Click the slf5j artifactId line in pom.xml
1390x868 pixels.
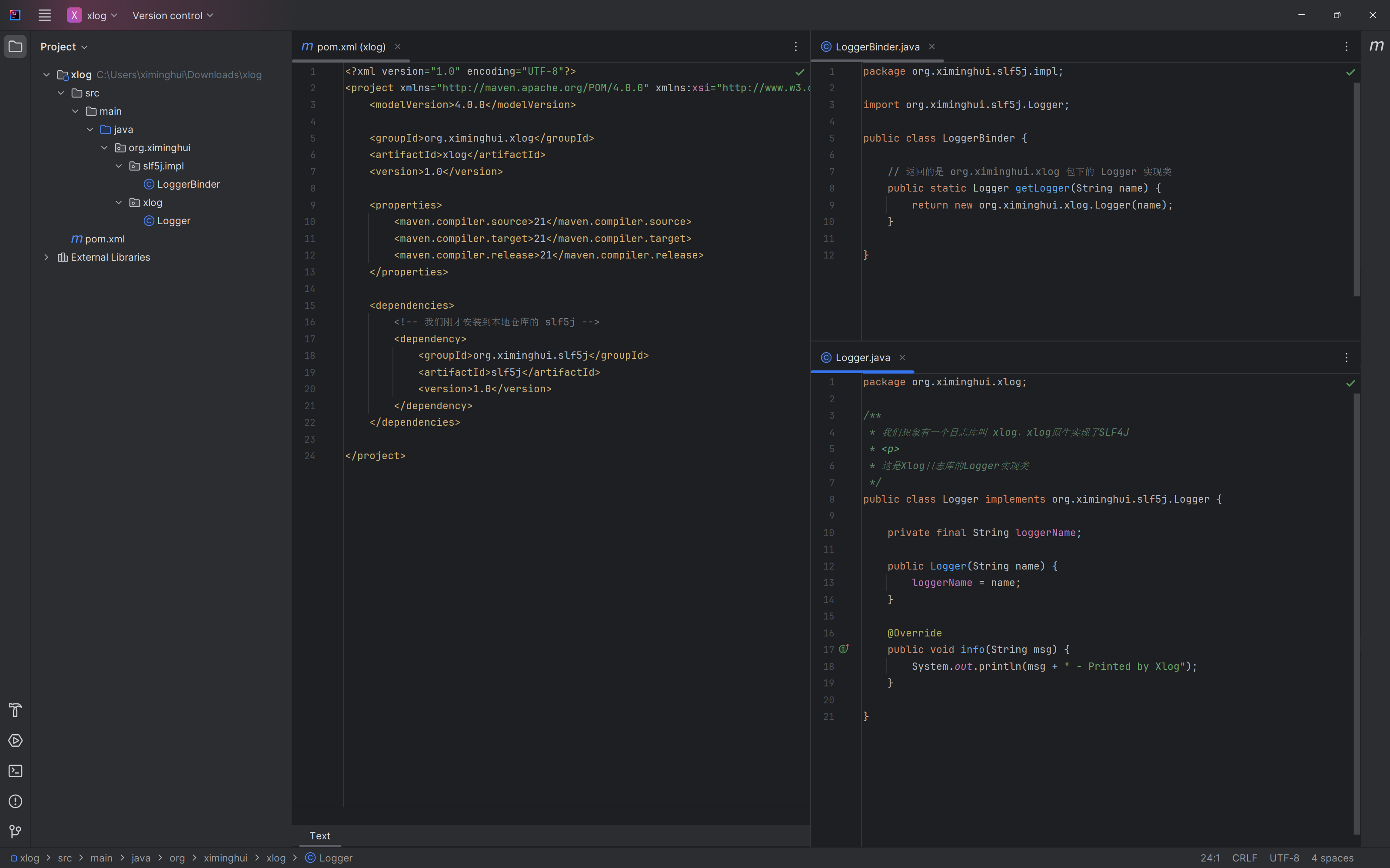click(509, 373)
